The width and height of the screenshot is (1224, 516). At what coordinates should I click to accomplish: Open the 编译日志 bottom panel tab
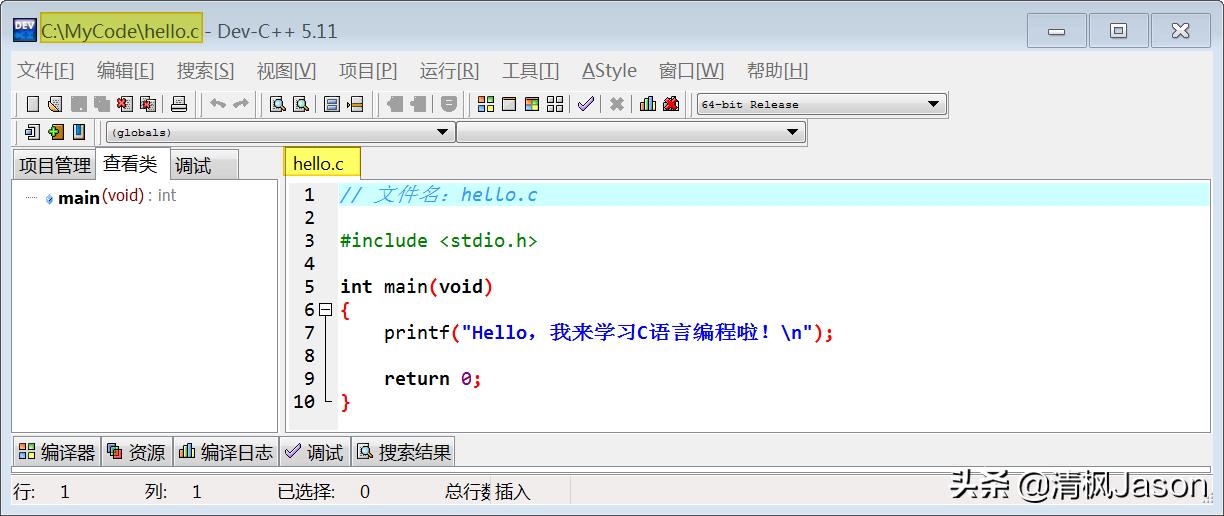225,452
